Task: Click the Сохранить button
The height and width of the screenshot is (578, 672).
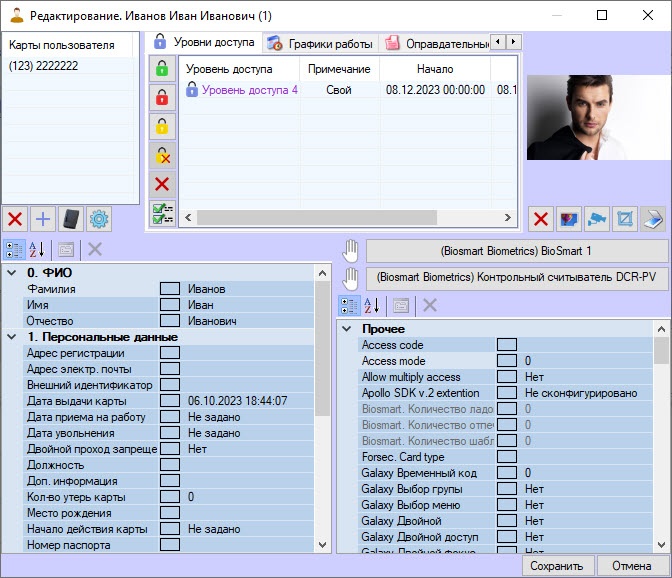Action: coord(557,566)
